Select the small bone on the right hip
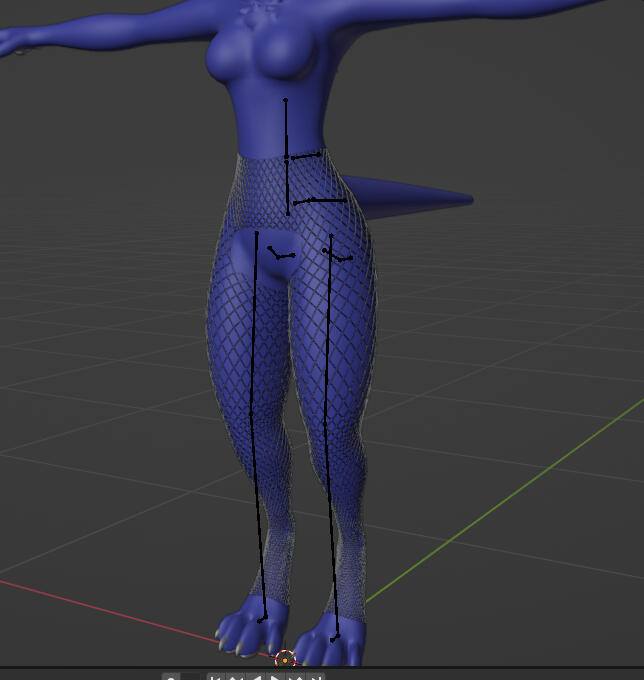 pos(338,256)
